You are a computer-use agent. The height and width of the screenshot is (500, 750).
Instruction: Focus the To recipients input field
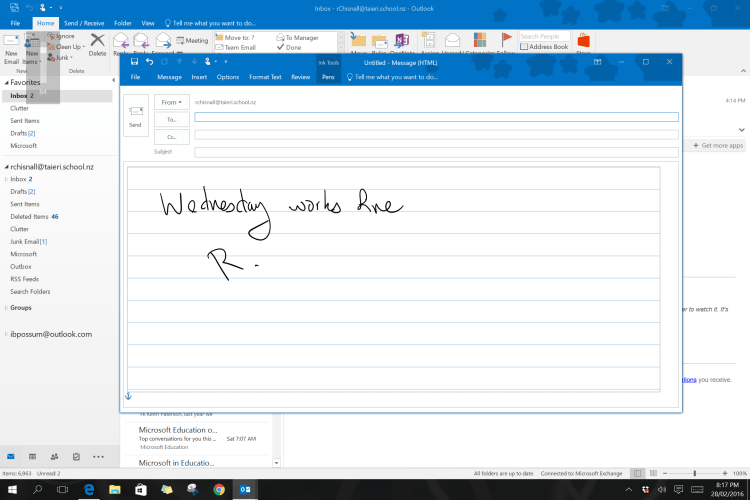(x=436, y=117)
